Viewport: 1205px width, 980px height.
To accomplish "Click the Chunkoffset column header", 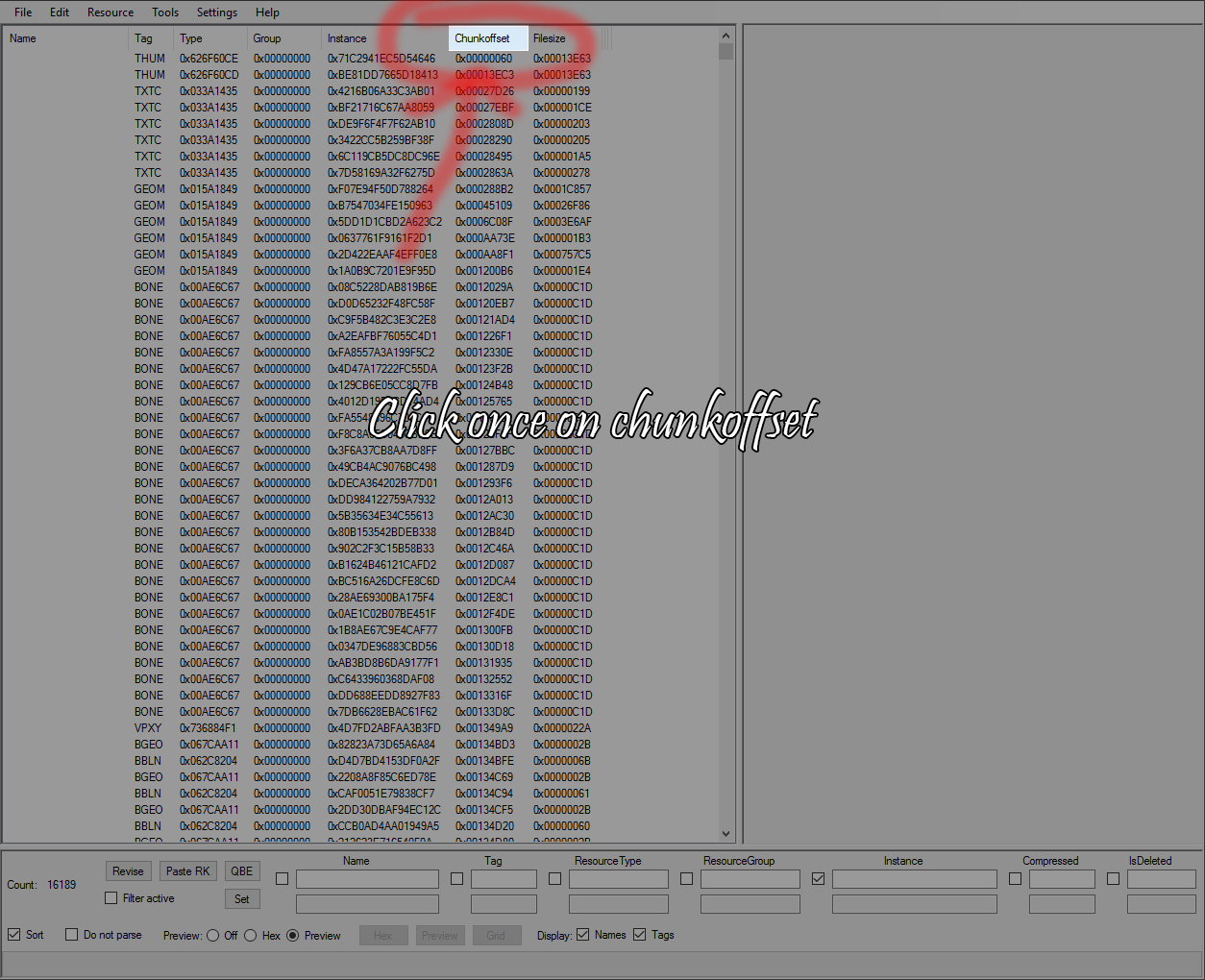I will [x=487, y=38].
